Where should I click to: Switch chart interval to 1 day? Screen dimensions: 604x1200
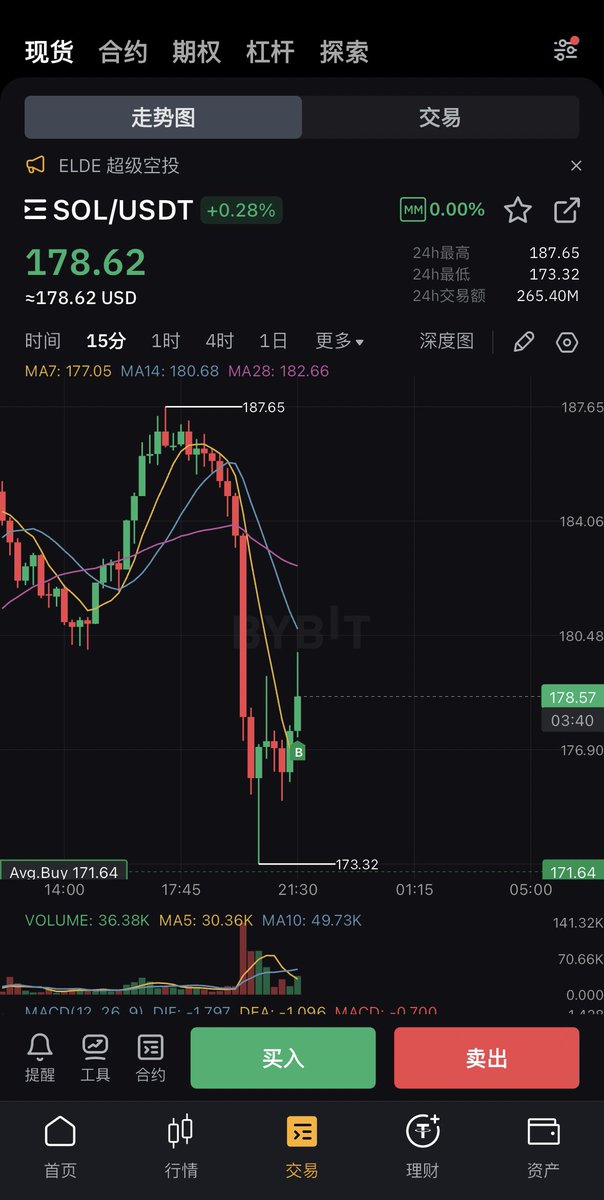pyautogui.click(x=273, y=341)
